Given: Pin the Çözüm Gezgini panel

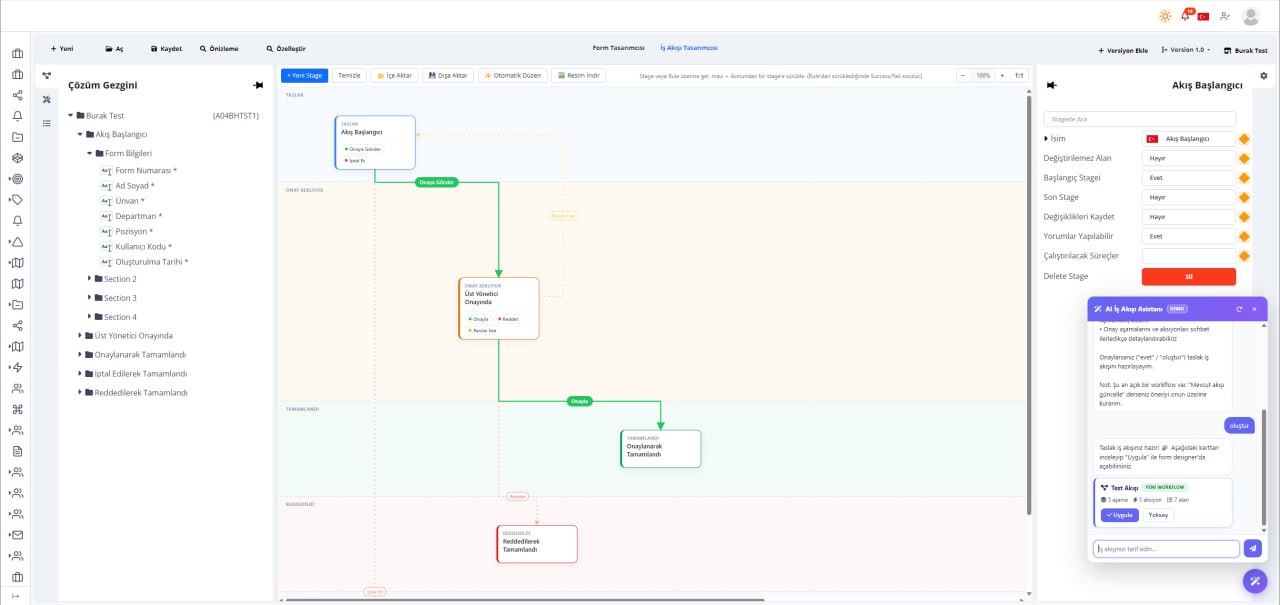Looking at the screenshot, I should tap(258, 86).
